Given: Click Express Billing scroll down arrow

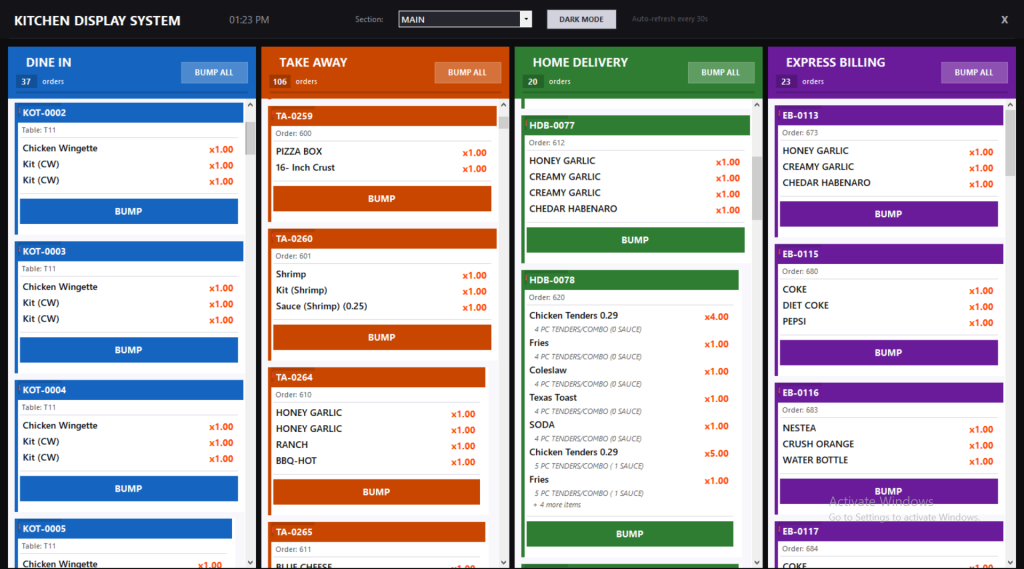Looking at the screenshot, I should [x=1010, y=562].
